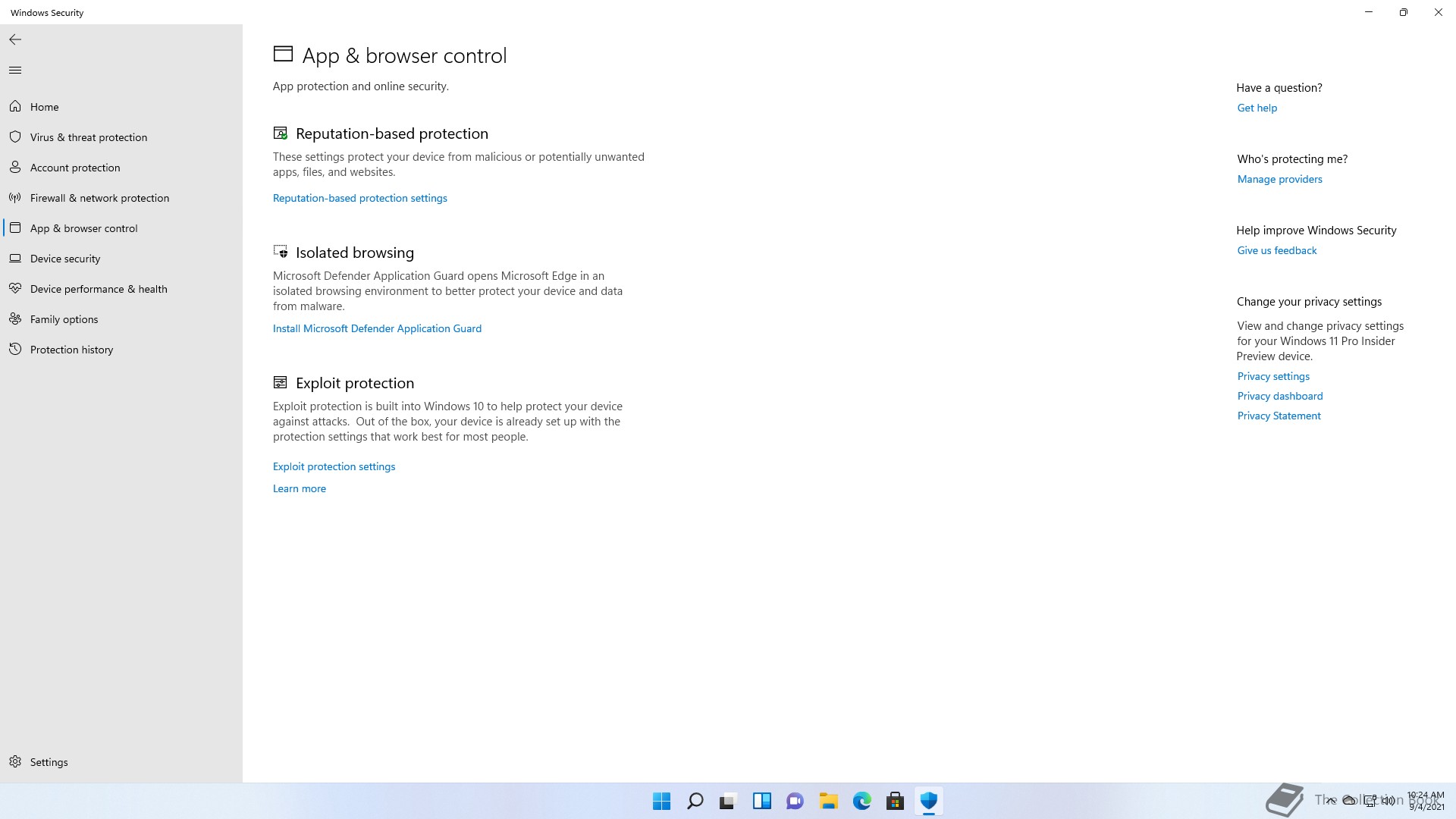Image resolution: width=1456 pixels, height=819 pixels.
Task: Open Virus & threat protection page
Action: pos(121,137)
